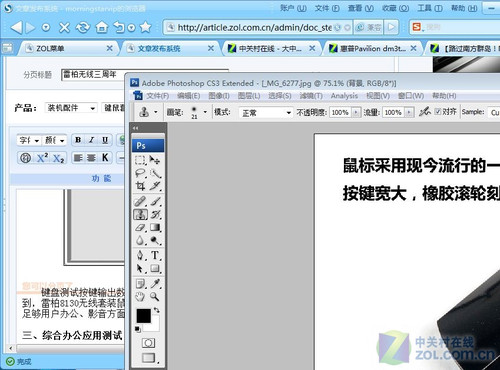The image size is (500, 370).
Task: Toggle Quick Mask mode in Photoshop
Action: [x=148, y=343]
